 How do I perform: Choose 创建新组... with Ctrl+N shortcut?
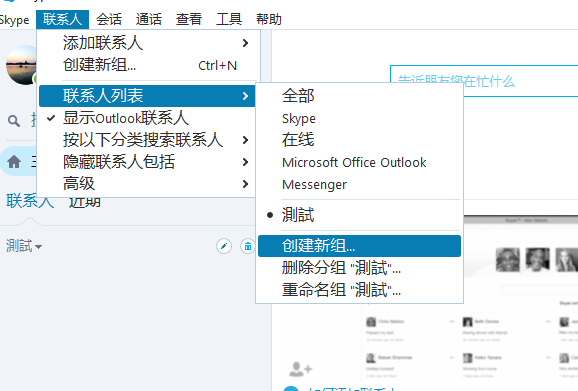tap(147, 65)
